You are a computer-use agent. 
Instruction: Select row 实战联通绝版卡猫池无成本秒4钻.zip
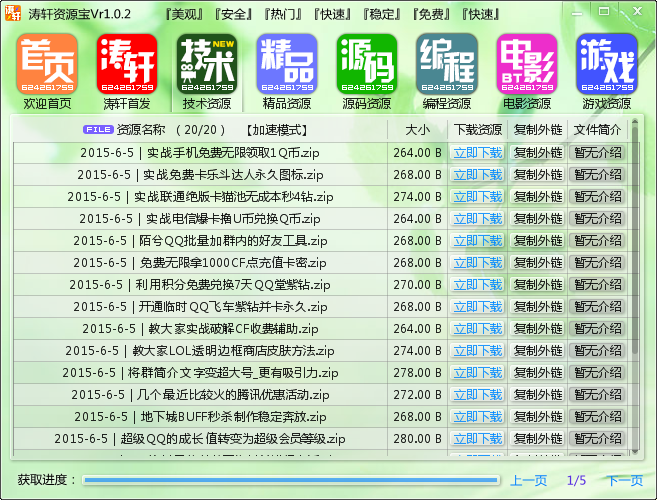pos(321,197)
